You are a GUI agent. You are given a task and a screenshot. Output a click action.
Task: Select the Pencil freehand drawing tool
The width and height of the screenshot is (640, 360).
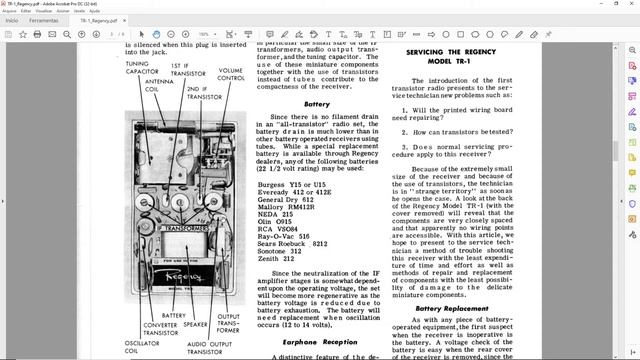[519, 35]
